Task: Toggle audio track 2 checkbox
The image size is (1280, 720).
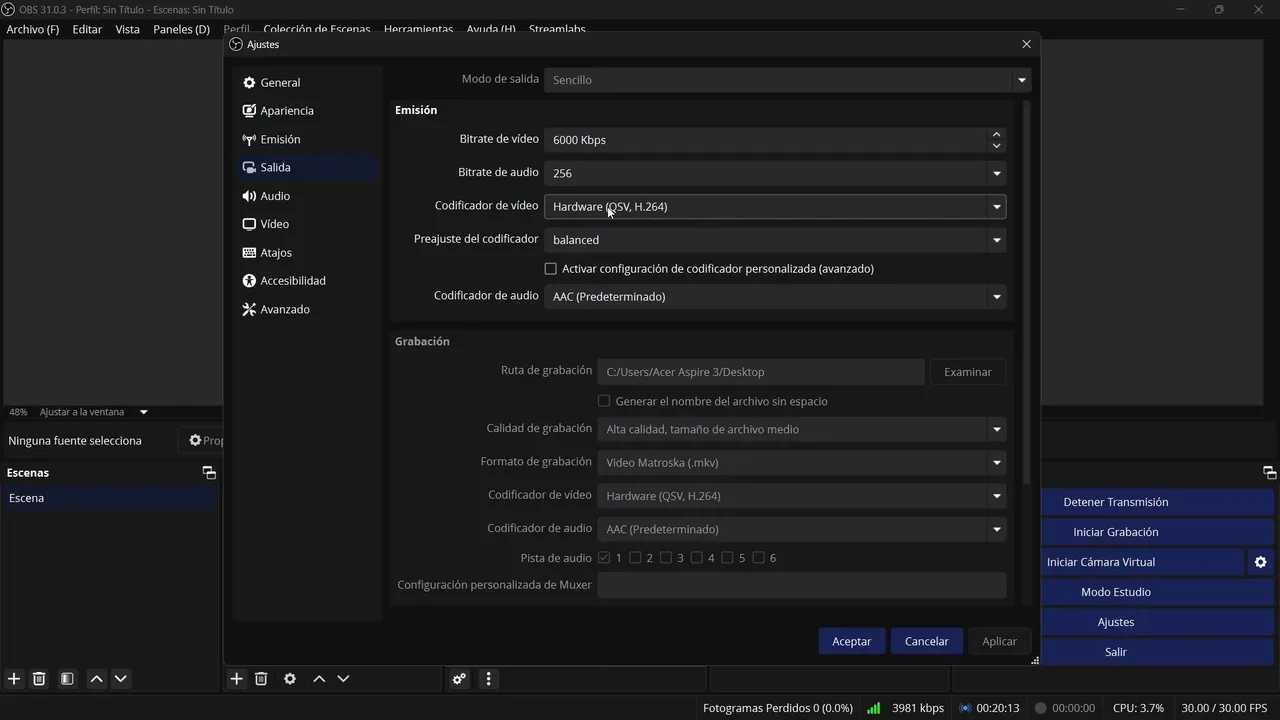Action: 635,558
